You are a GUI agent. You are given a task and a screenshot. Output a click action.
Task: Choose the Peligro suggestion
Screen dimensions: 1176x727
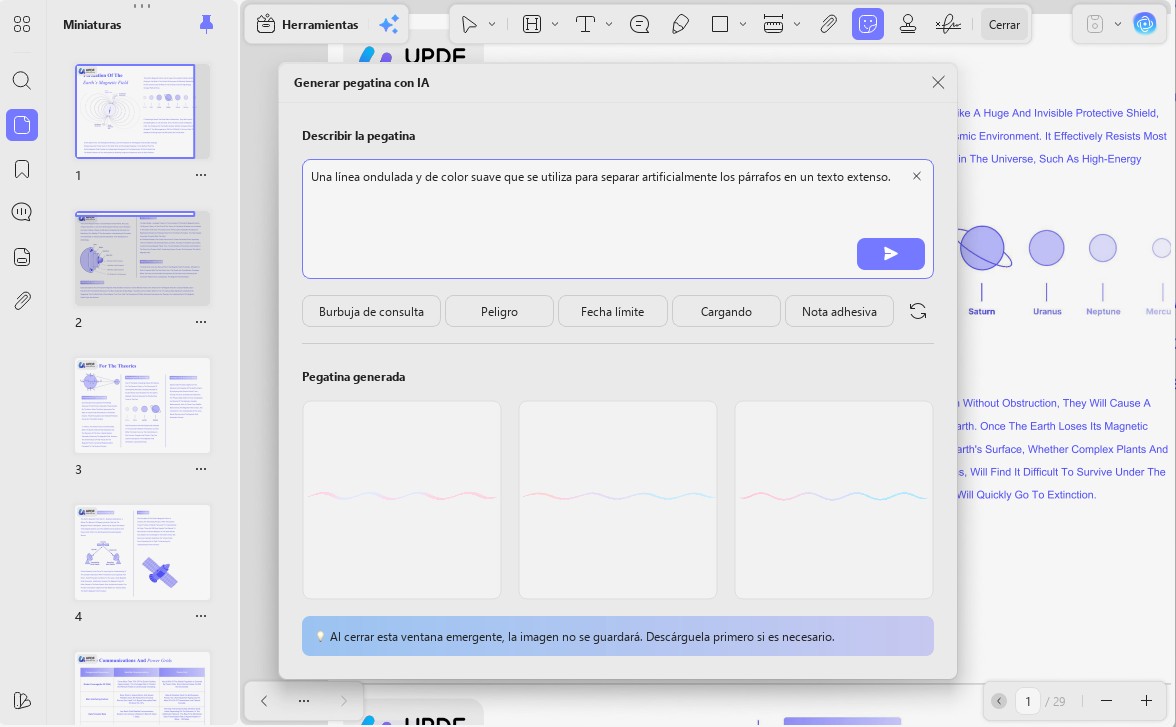coord(500,311)
